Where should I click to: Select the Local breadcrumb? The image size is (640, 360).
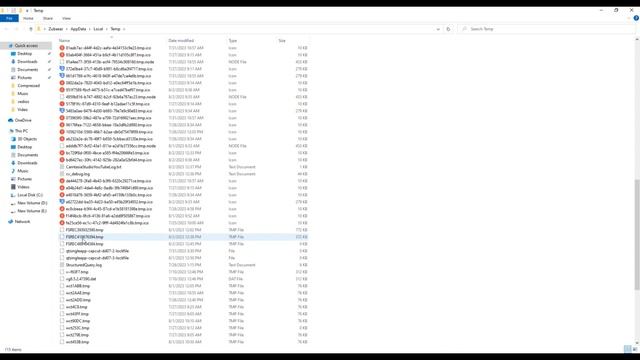(98, 29)
